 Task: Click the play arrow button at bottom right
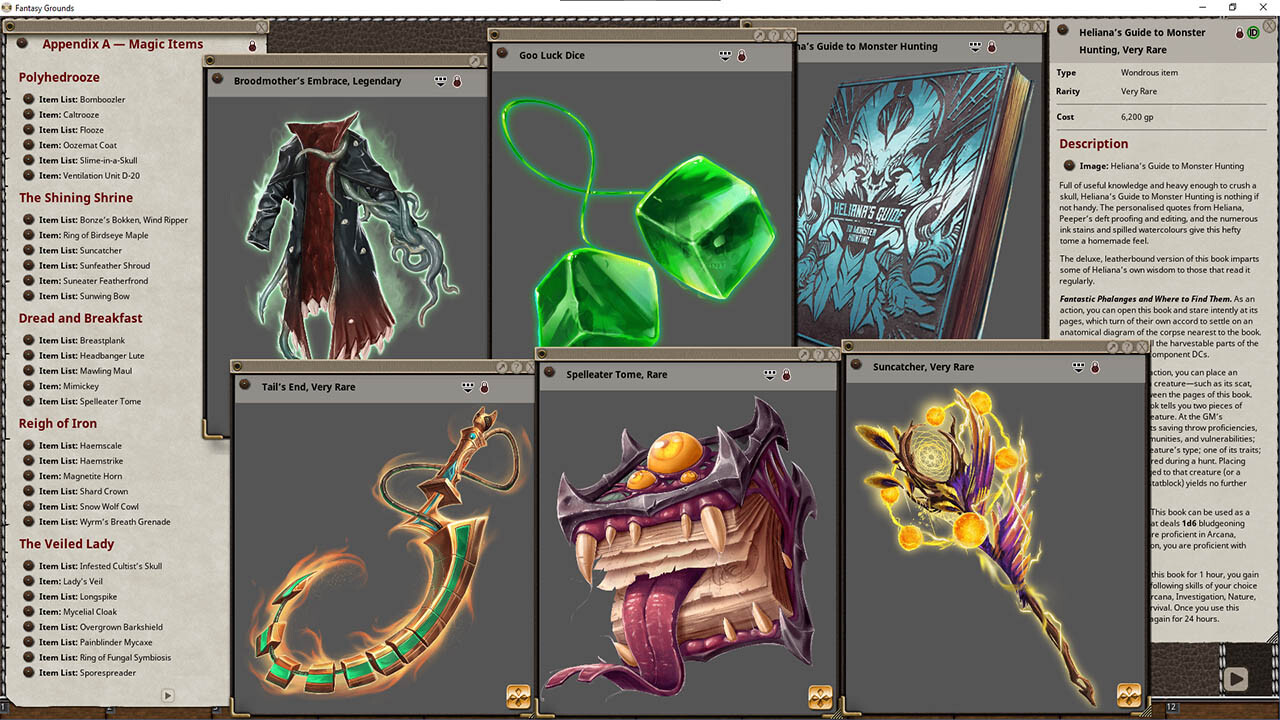pos(1236,679)
